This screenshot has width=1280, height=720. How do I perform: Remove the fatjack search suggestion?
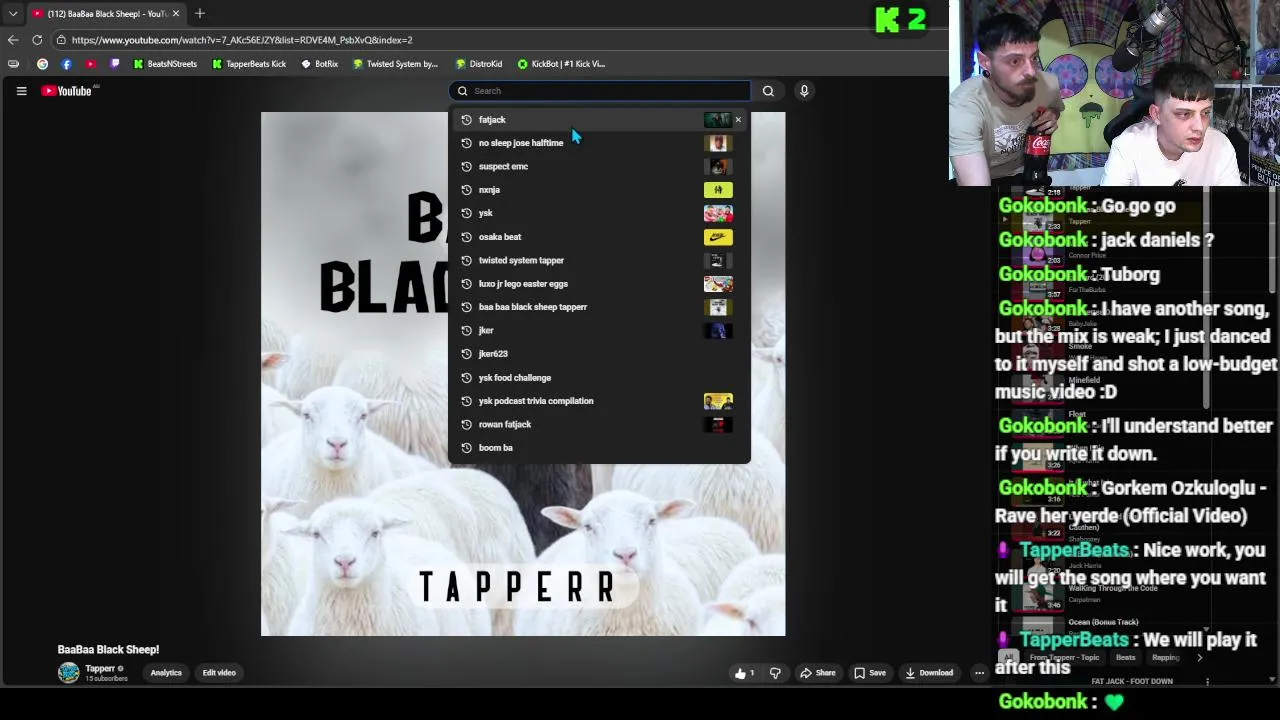coord(738,120)
